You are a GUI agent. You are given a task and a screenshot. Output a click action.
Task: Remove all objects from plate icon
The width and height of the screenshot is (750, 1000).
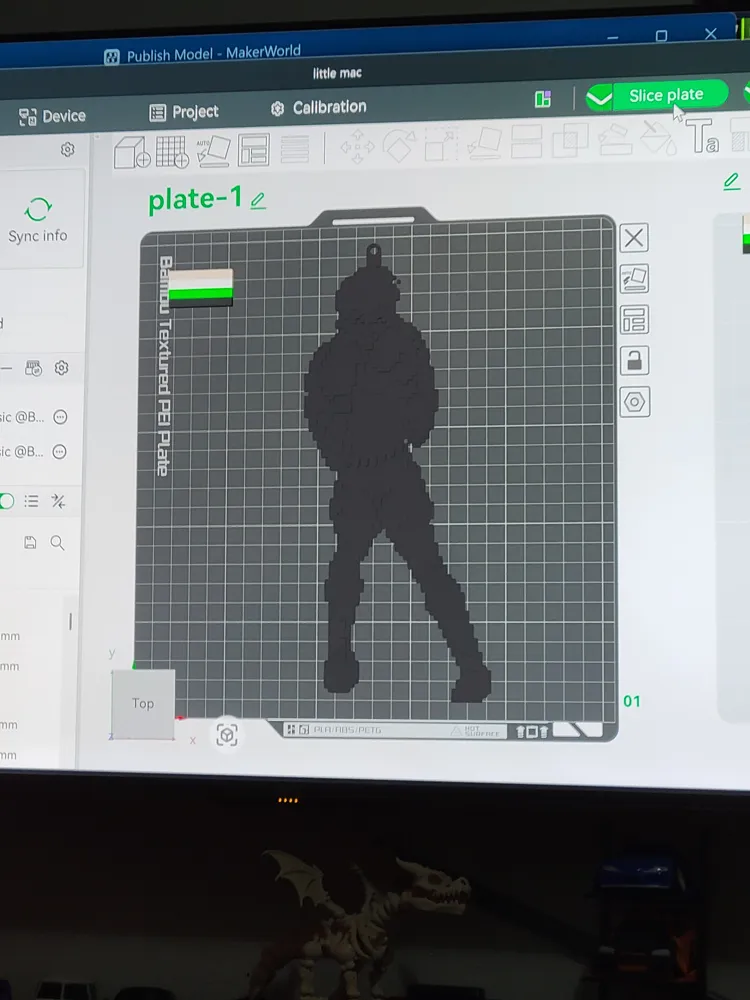click(x=633, y=239)
